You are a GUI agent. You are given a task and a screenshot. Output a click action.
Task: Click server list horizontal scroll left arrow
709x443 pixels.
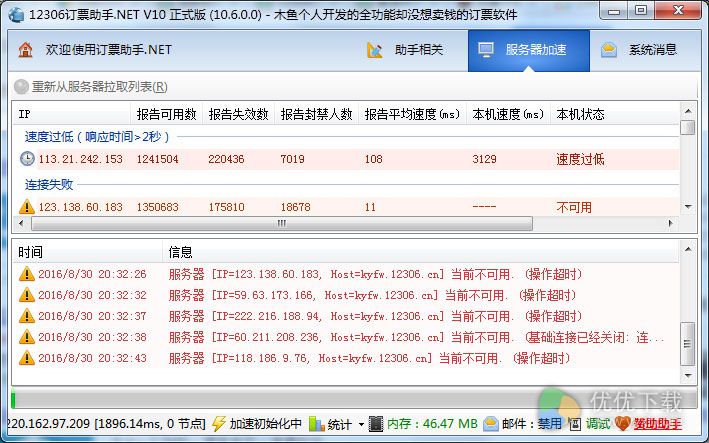click(x=21, y=223)
